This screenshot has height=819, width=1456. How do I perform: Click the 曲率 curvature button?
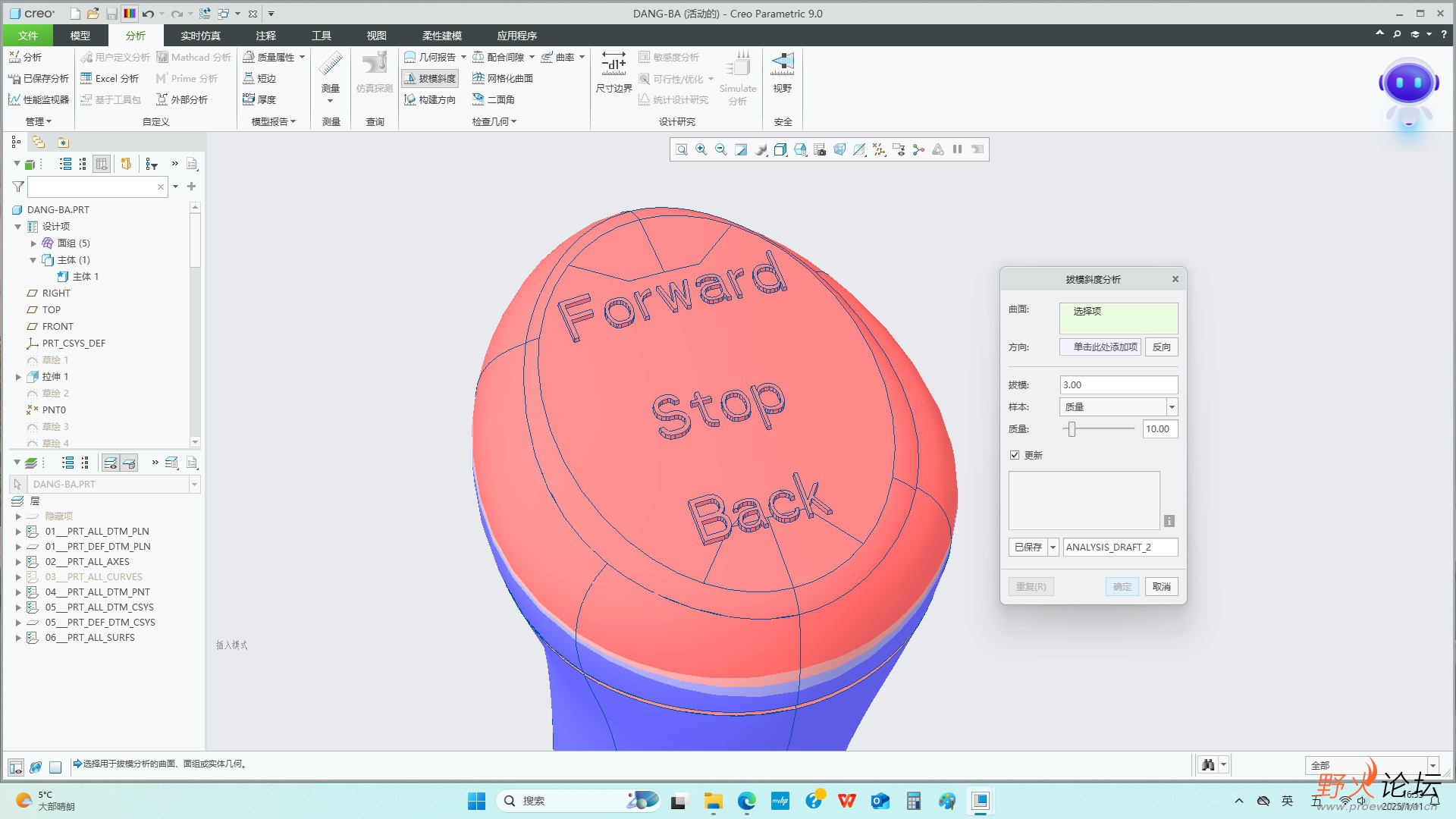[x=558, y=57]
